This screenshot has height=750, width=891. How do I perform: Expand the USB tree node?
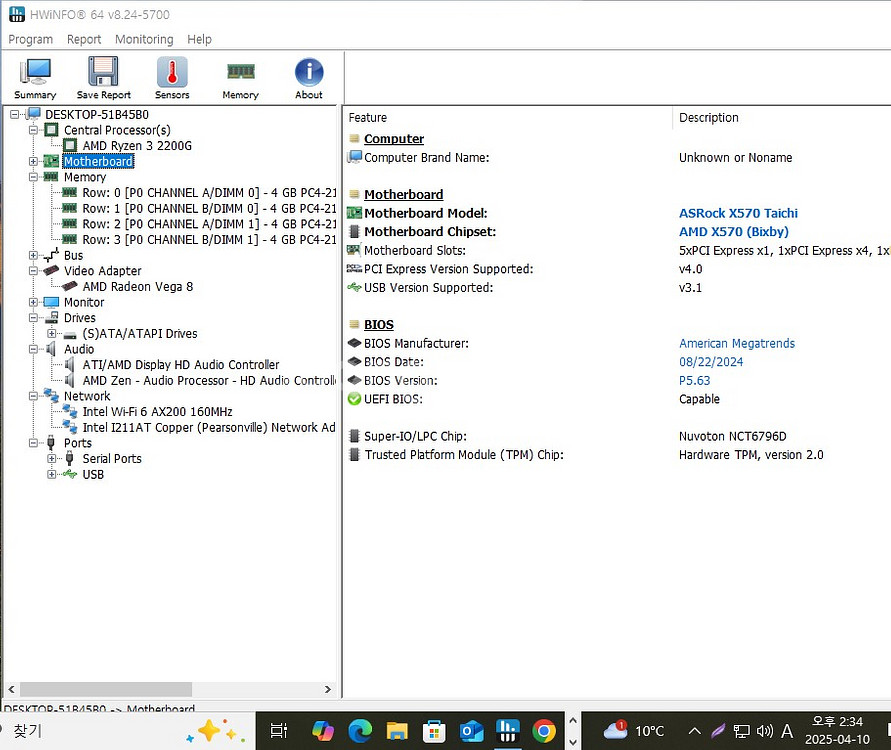52,474
